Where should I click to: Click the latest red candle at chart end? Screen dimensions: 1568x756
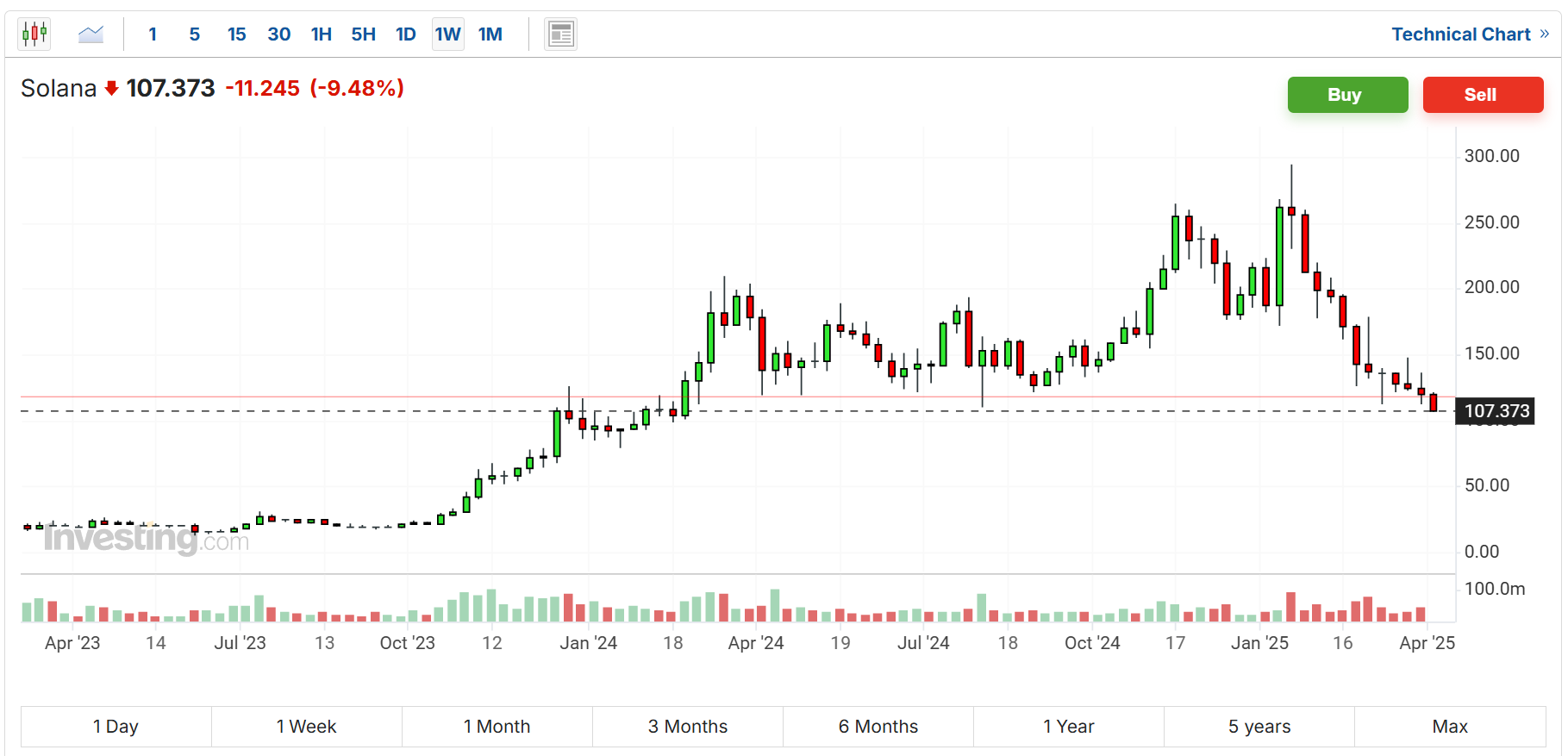(1434, 403)
